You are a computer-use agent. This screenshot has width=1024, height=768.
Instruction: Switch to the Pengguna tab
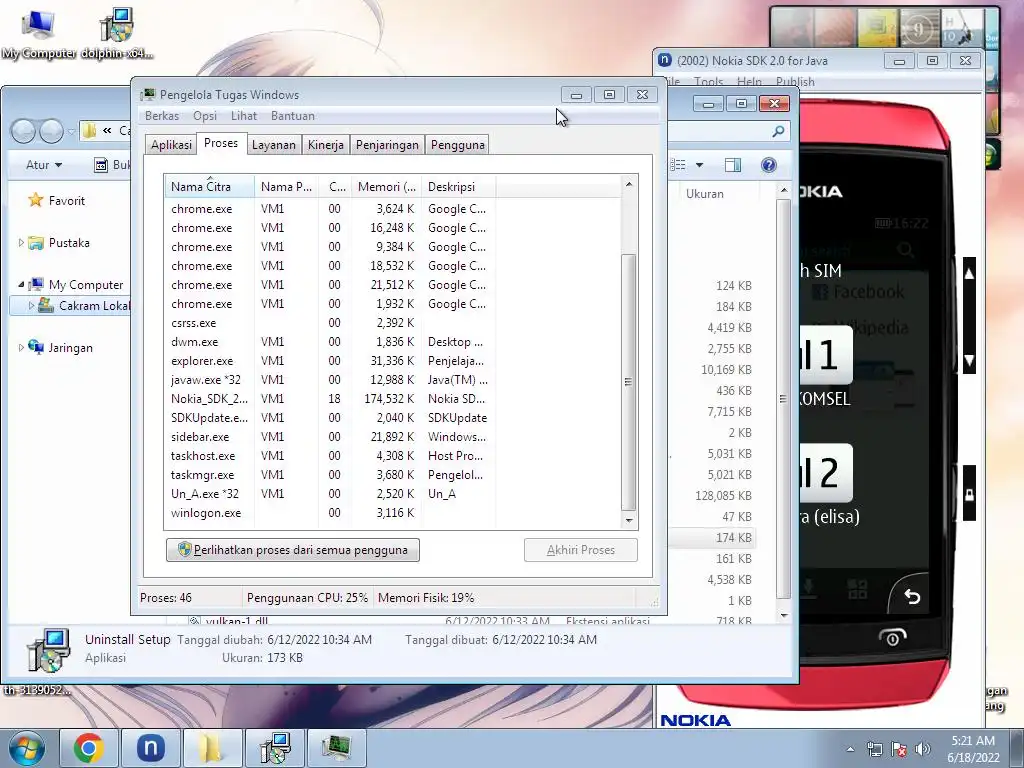coord(458,144)
